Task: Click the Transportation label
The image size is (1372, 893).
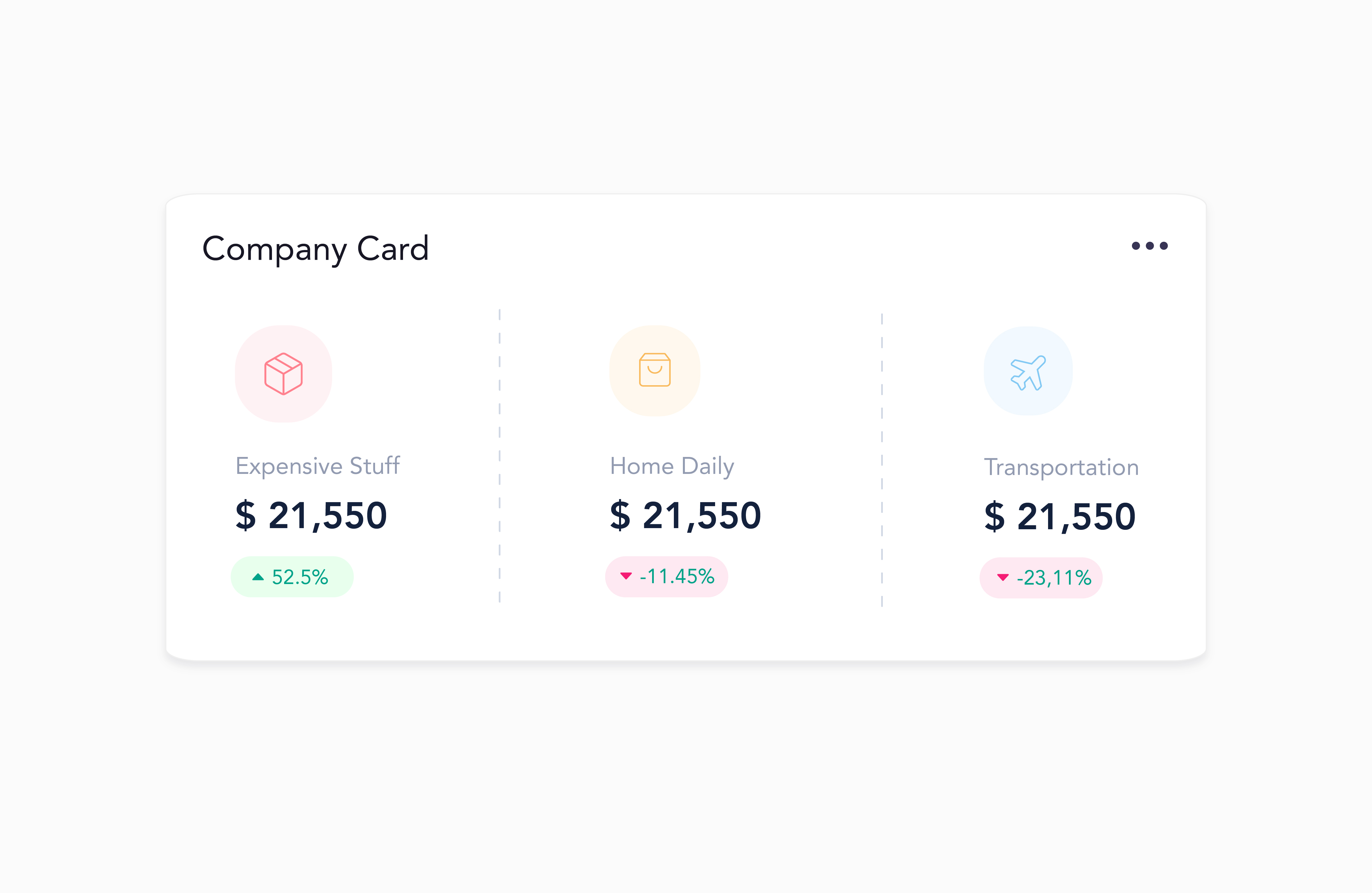Action: pyautogui.click(x=1061, y=467)
